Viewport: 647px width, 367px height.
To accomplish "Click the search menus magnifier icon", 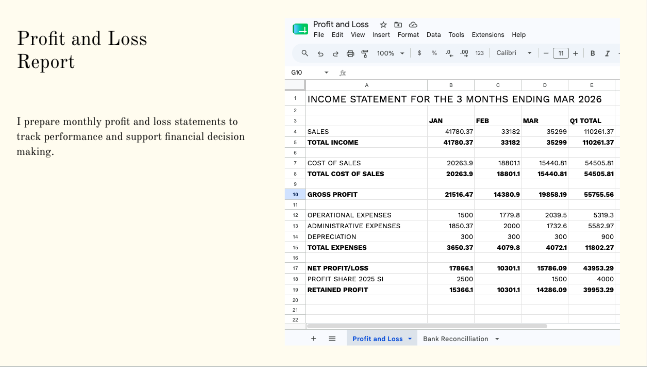I will tap(305, 53).
